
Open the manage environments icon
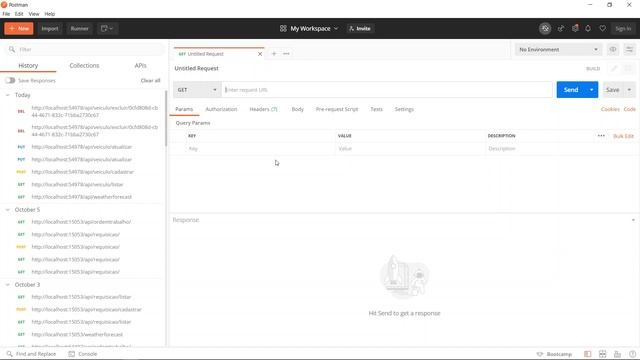coord(629,49)
